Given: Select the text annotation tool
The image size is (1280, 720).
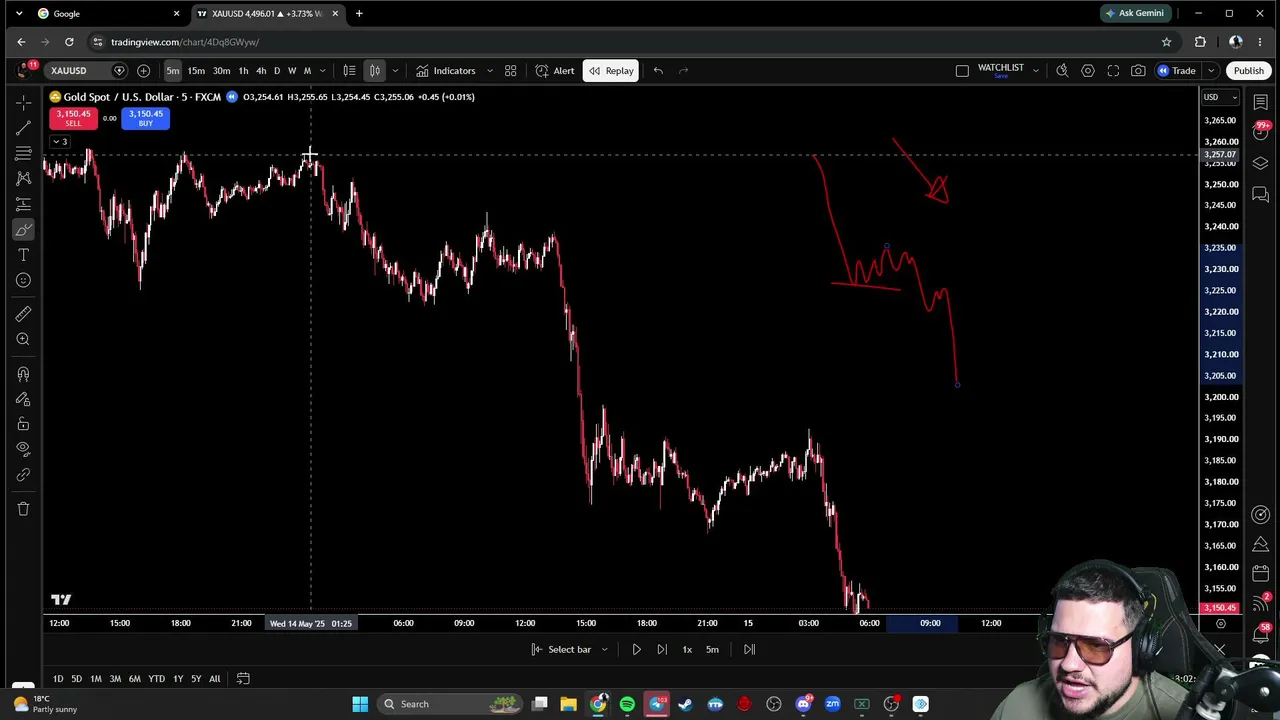Looking at the screenshot, I should tap(23, 255).
